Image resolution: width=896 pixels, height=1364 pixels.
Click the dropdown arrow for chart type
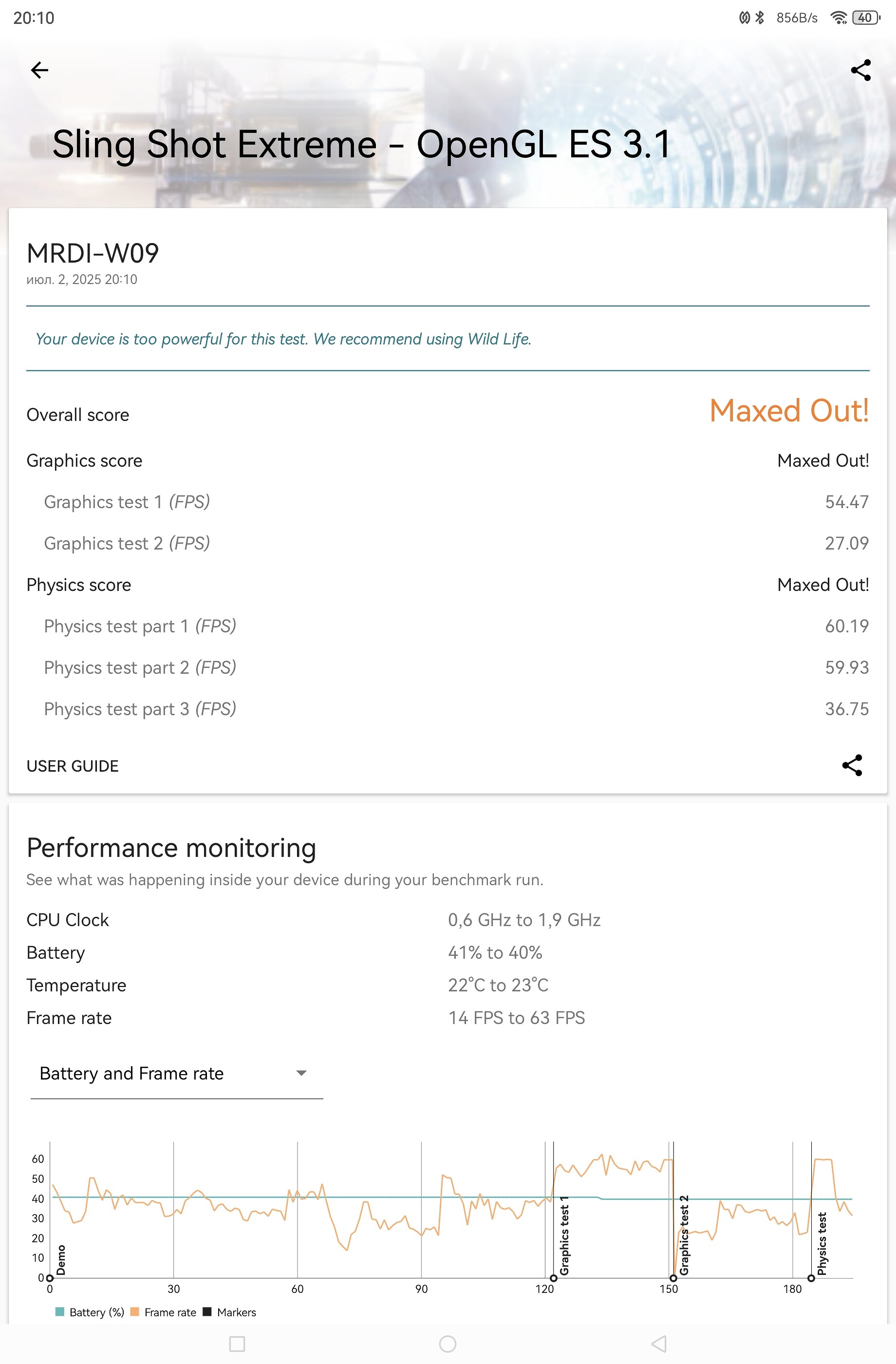301,1074
